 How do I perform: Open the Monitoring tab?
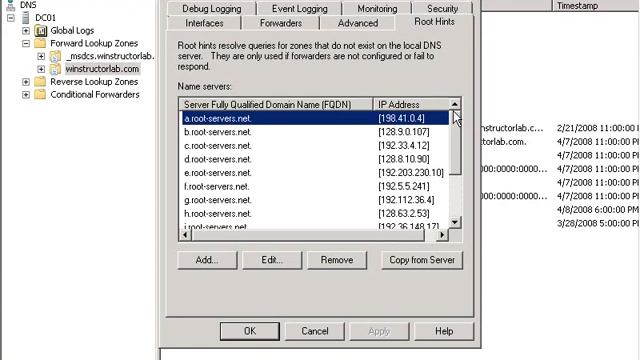point(377,9)
